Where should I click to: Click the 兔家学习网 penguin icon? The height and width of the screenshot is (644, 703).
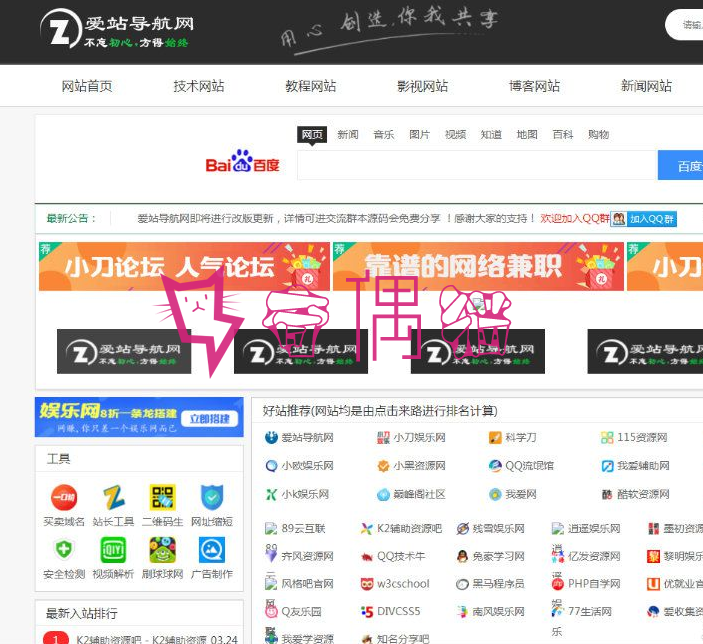click(462, 556)
